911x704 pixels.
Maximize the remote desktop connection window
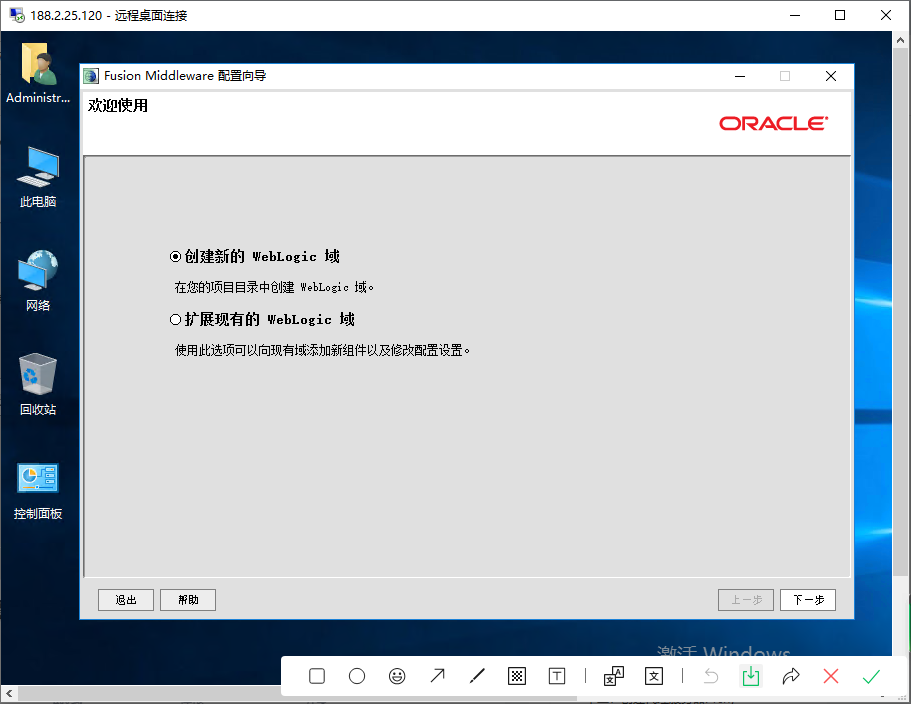pyautogui.click(x=840, y=15)
